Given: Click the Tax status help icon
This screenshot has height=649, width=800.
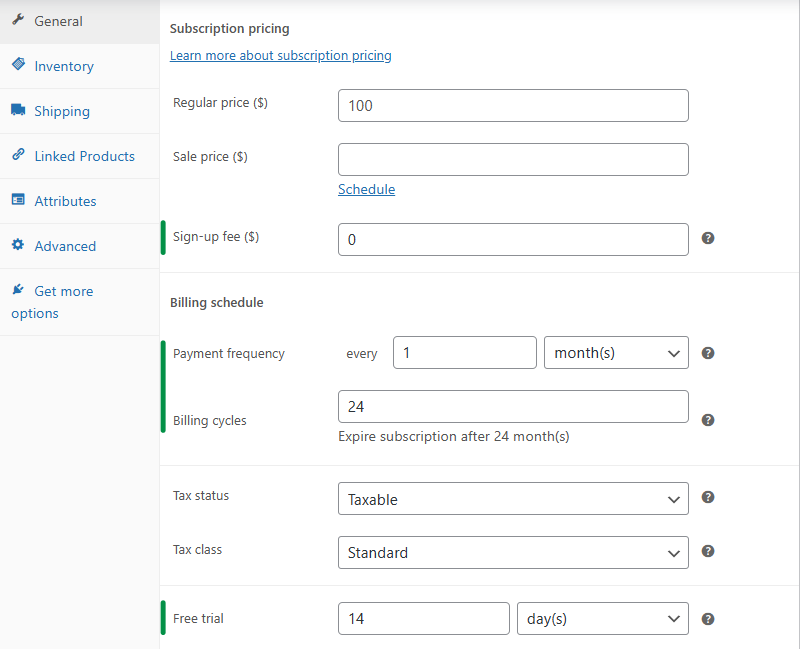Looking at the screenshot, I should click(708, 497).
